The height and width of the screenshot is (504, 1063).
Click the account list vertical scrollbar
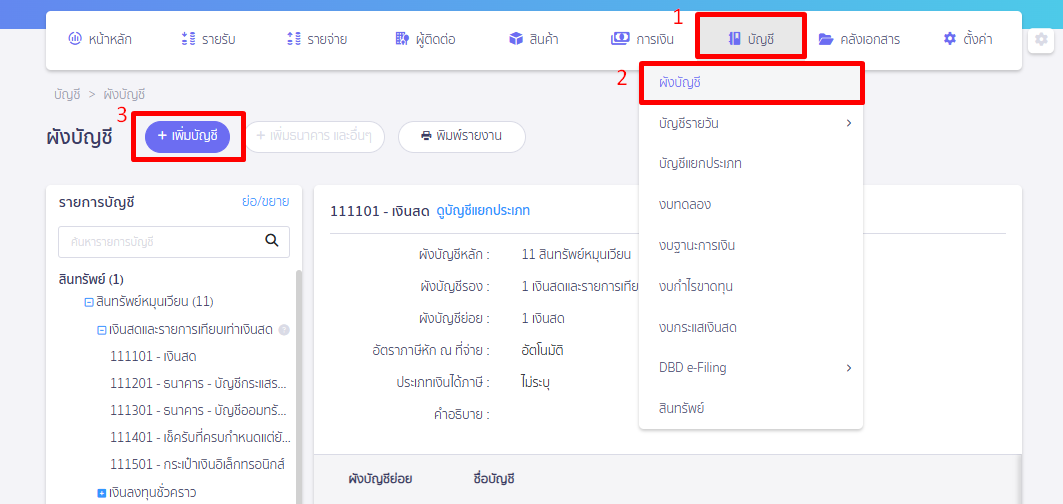[x=299, y=387]
